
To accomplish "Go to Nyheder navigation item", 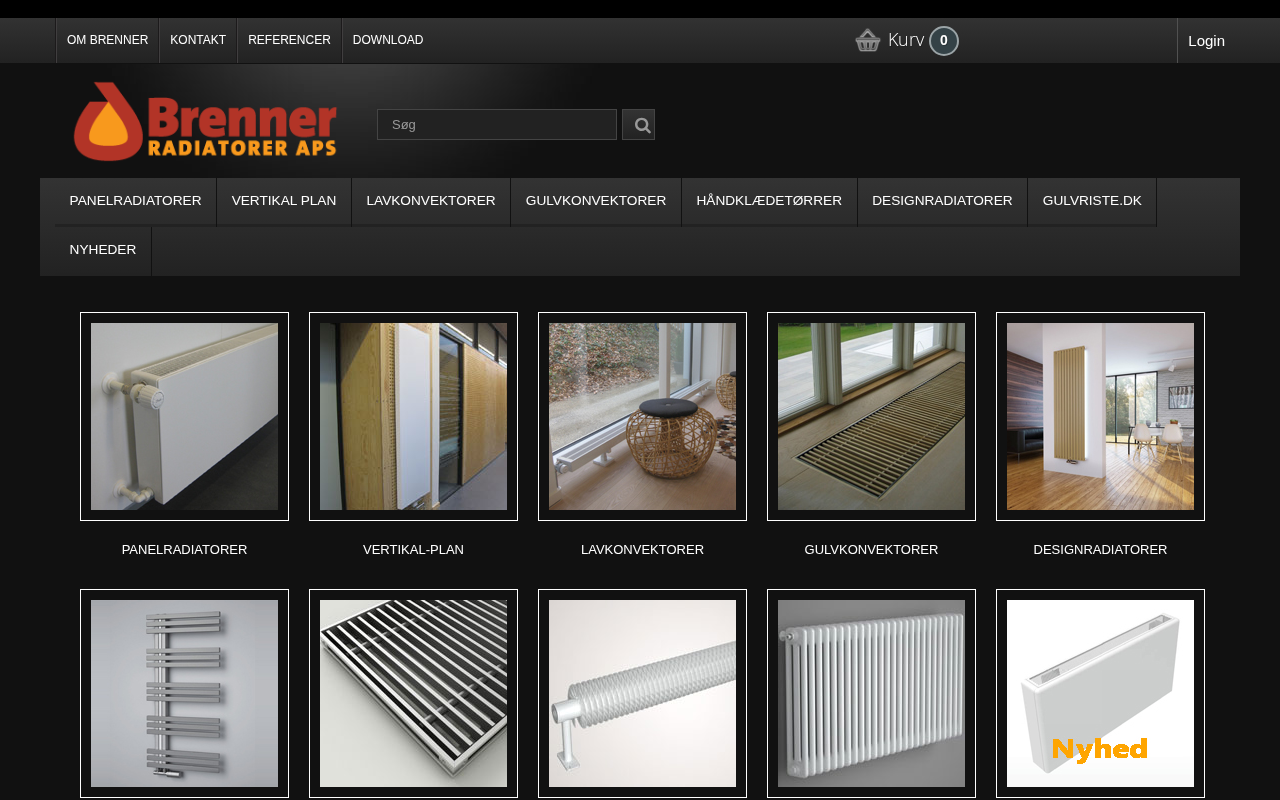I will tap(103, 250).
